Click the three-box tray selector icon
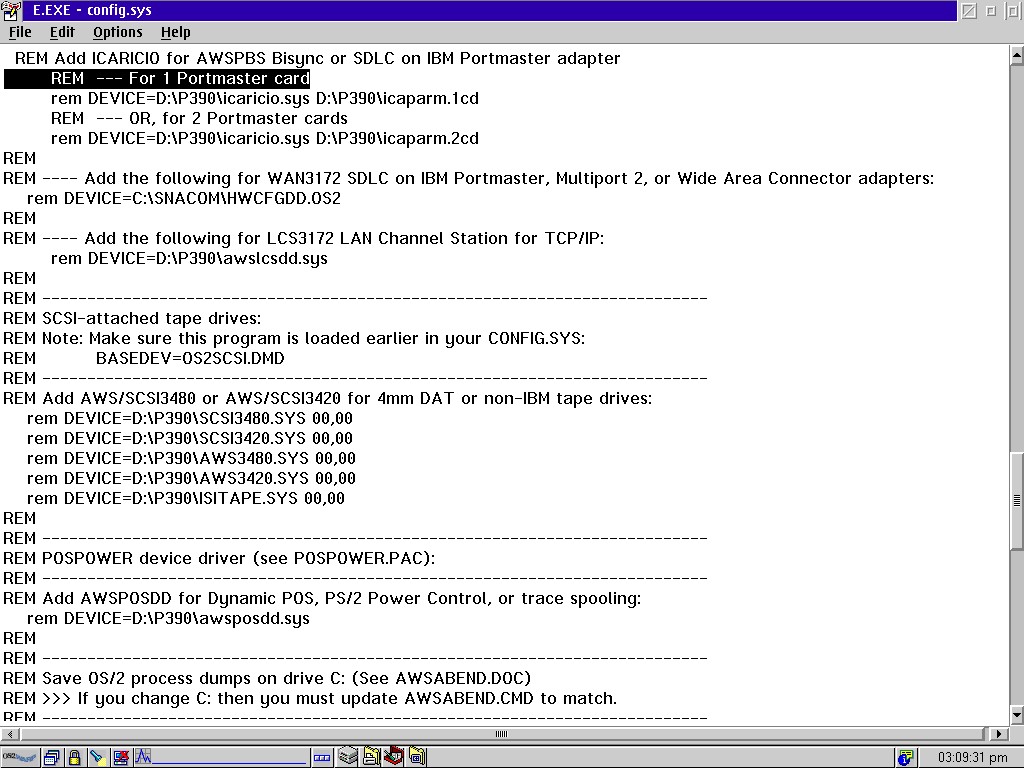The width and height of the screenshot is (1024, 768). 322,758
